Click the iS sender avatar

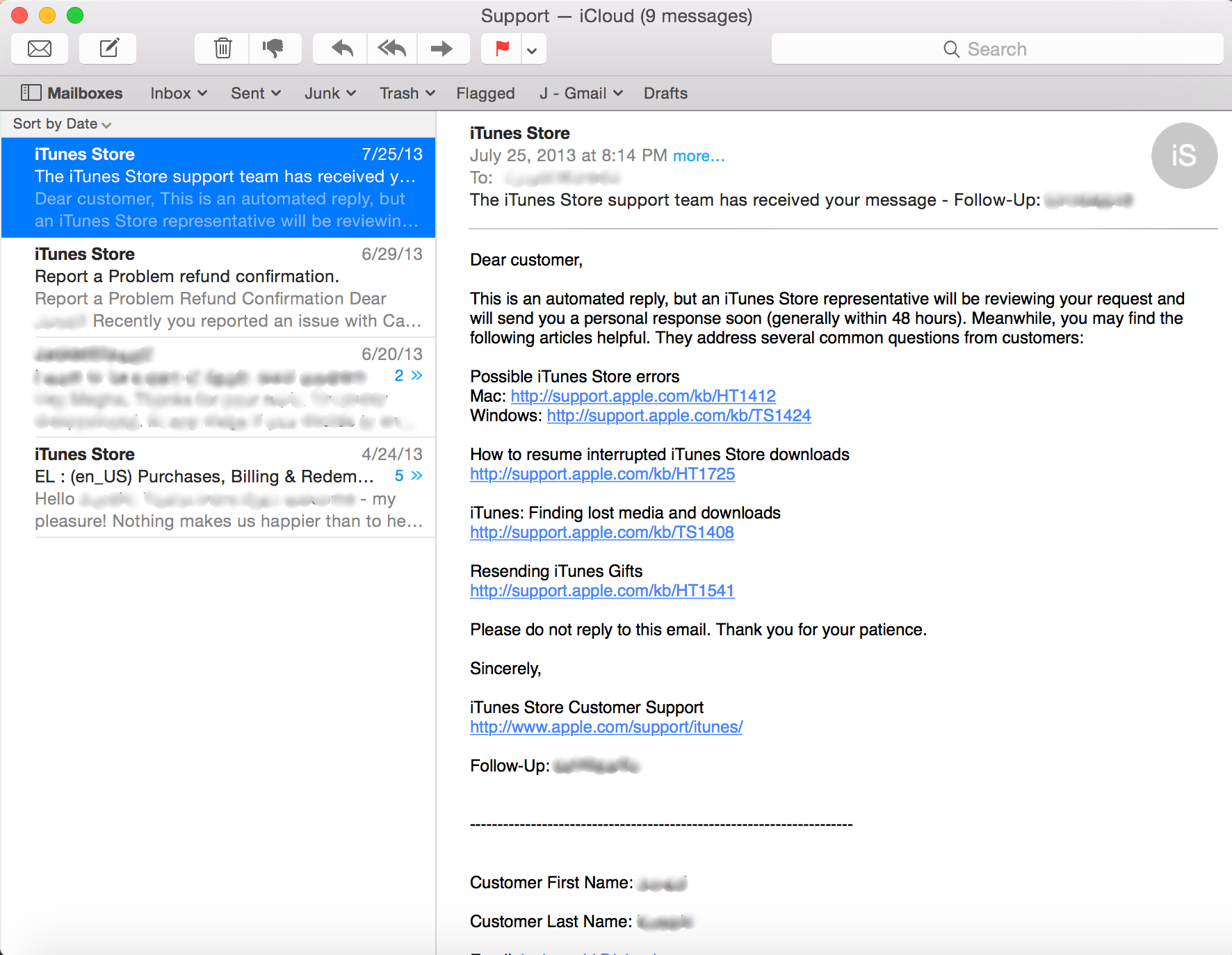[x=1184, y=156]
